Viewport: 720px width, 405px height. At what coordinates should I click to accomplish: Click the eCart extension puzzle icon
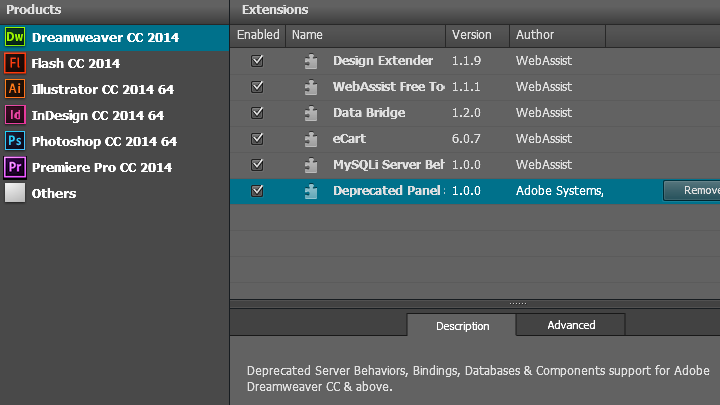coord(311,139)
